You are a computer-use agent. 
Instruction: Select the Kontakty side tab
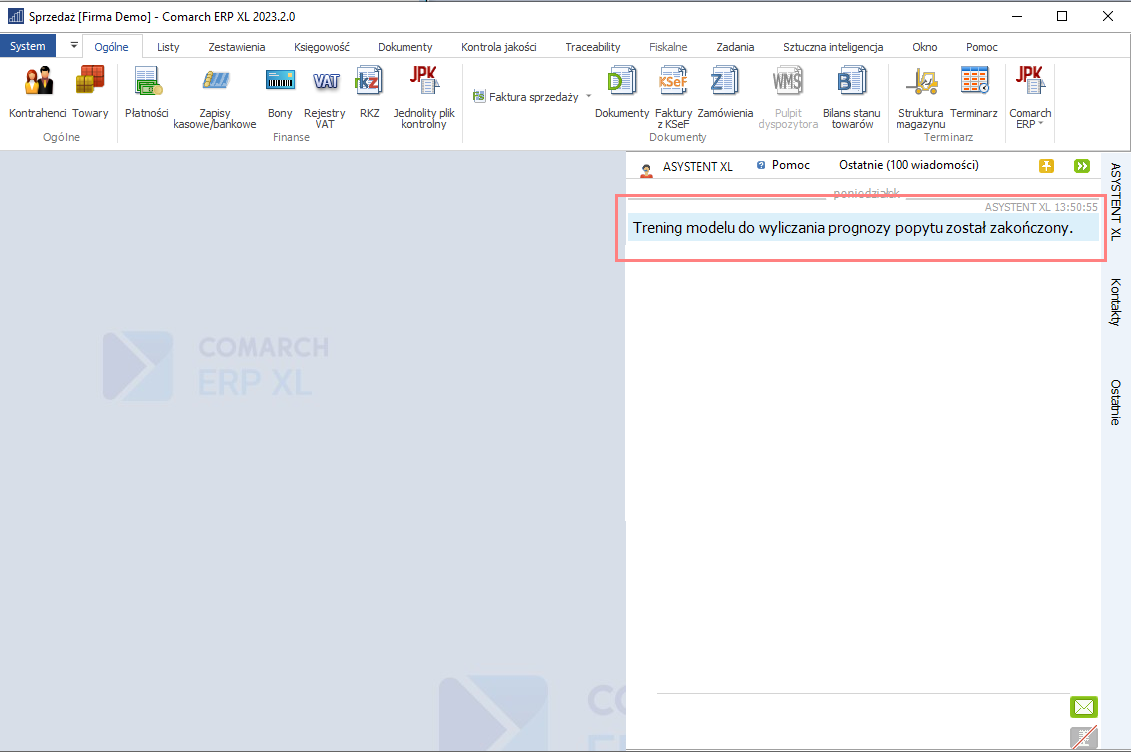point(1116,302)
